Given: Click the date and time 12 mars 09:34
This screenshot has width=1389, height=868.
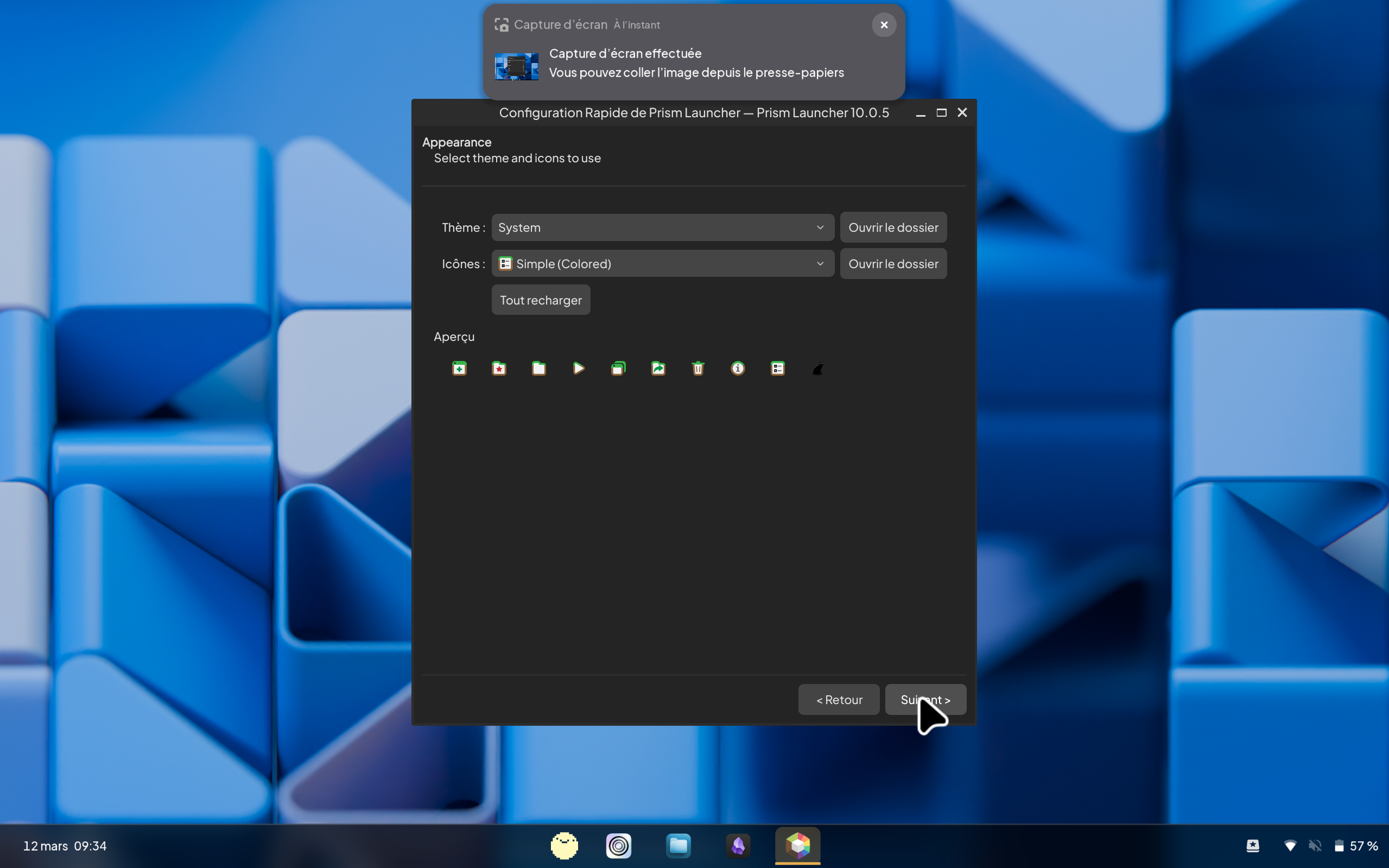Looking at the screenshot, I should (65, 846).
